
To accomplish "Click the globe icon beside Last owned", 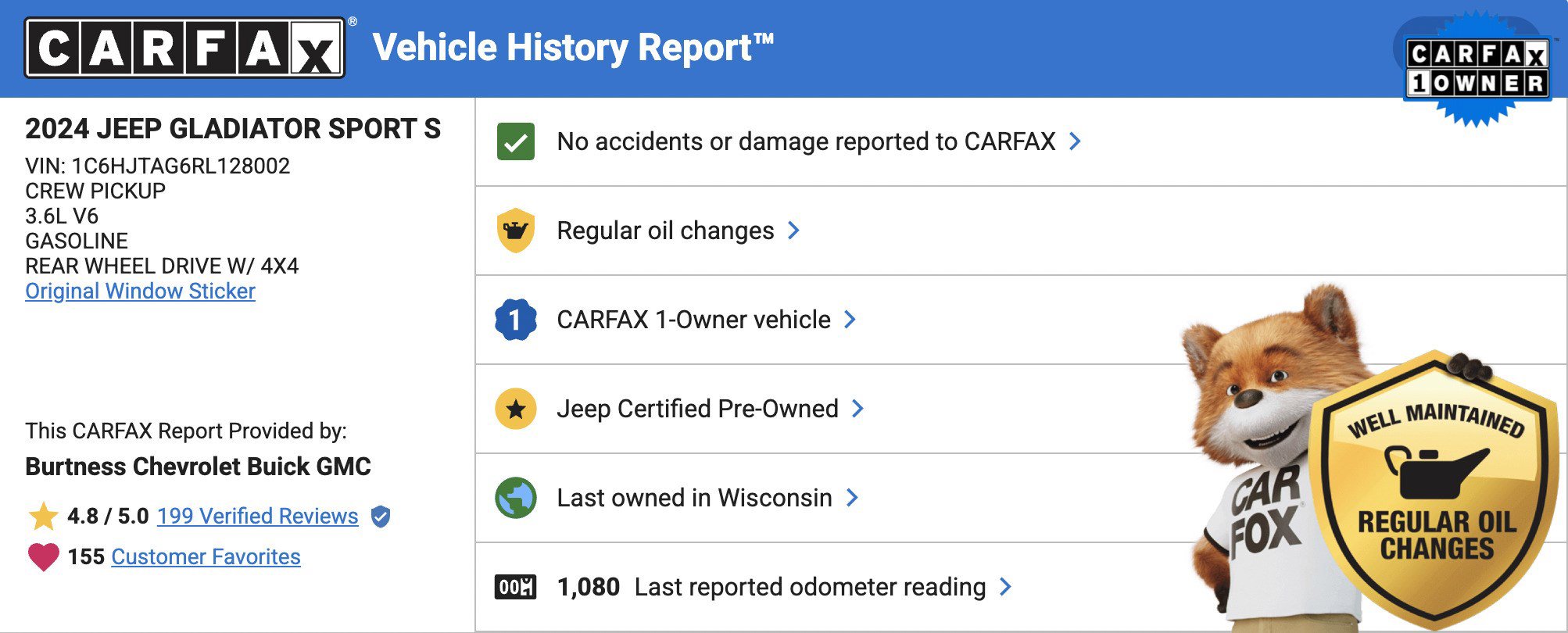I will (x=516, y=498).
